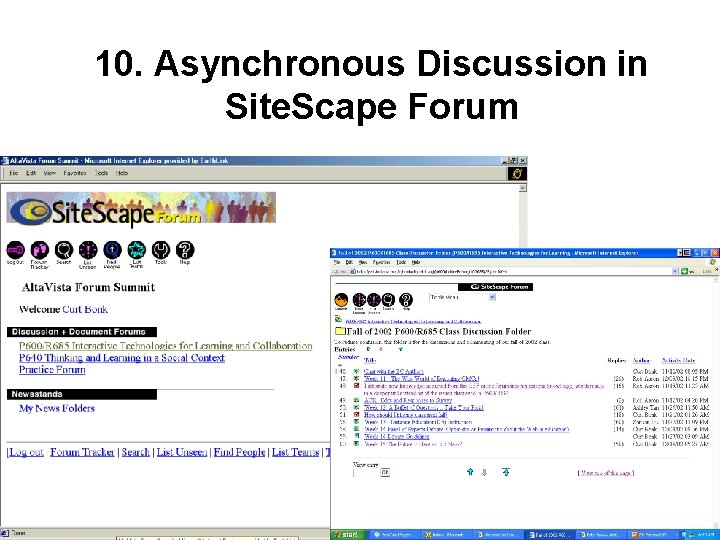Click the gray down arrow below the entries list
This screenshot has height=540, width=720.
point(484,472)
